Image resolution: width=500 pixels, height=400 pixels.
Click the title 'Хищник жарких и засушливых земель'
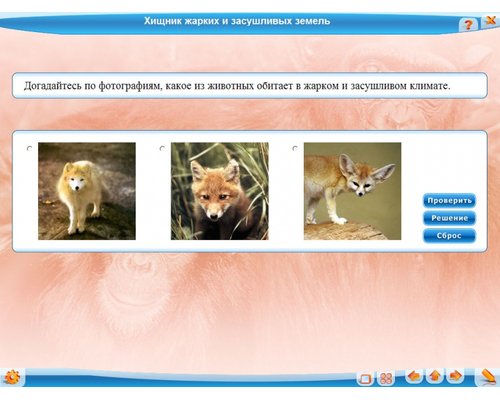237,21
